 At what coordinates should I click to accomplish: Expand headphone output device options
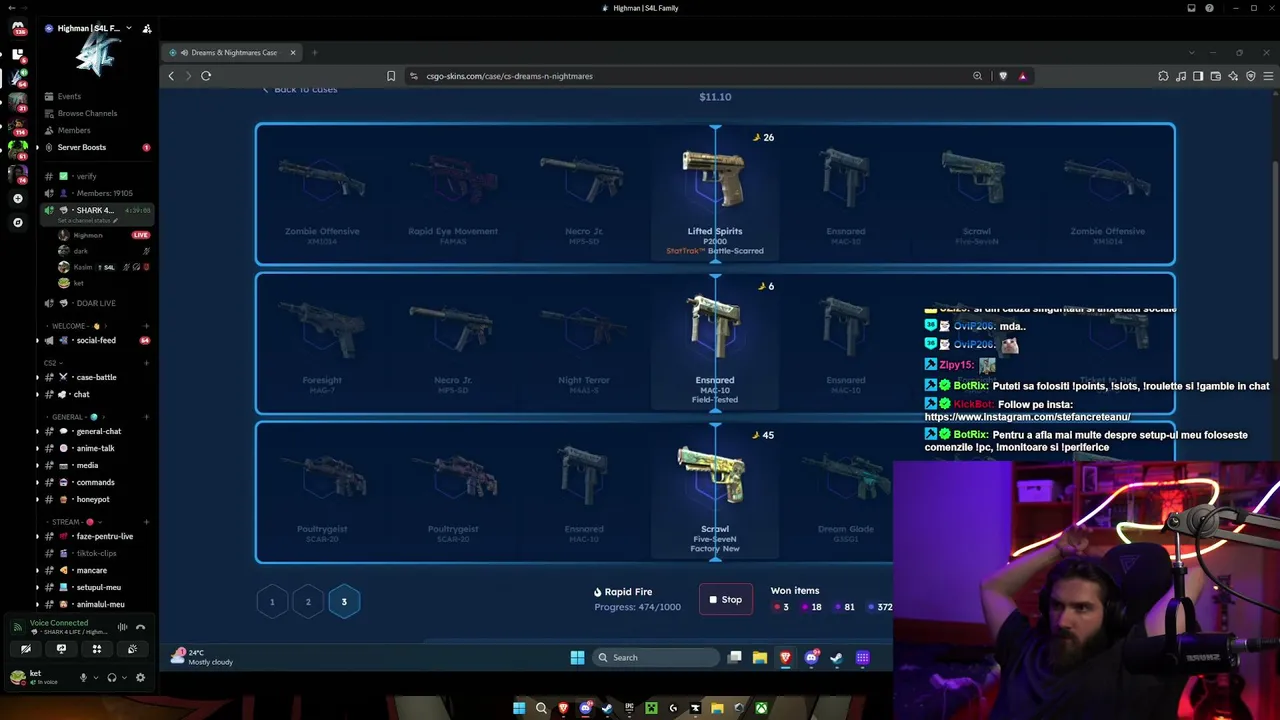pyautogui.click(x=124, y=677)
